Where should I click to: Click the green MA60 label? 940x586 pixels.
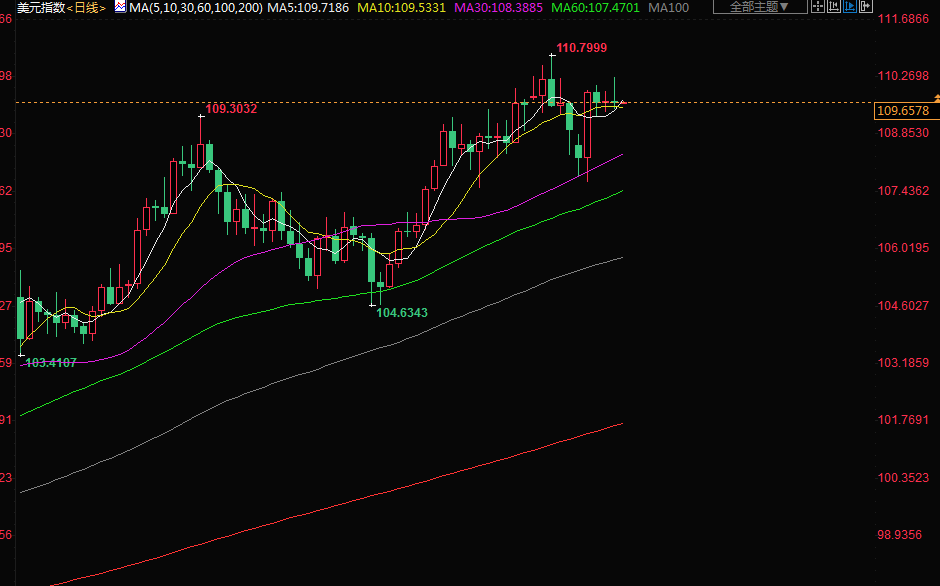pyautogui.click(x=596, y=7)
